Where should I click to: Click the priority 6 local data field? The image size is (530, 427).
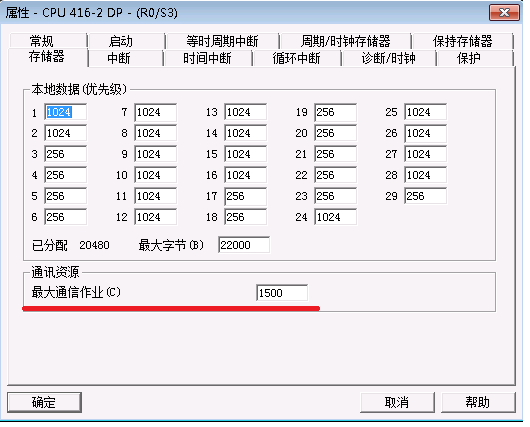point(65,217)
